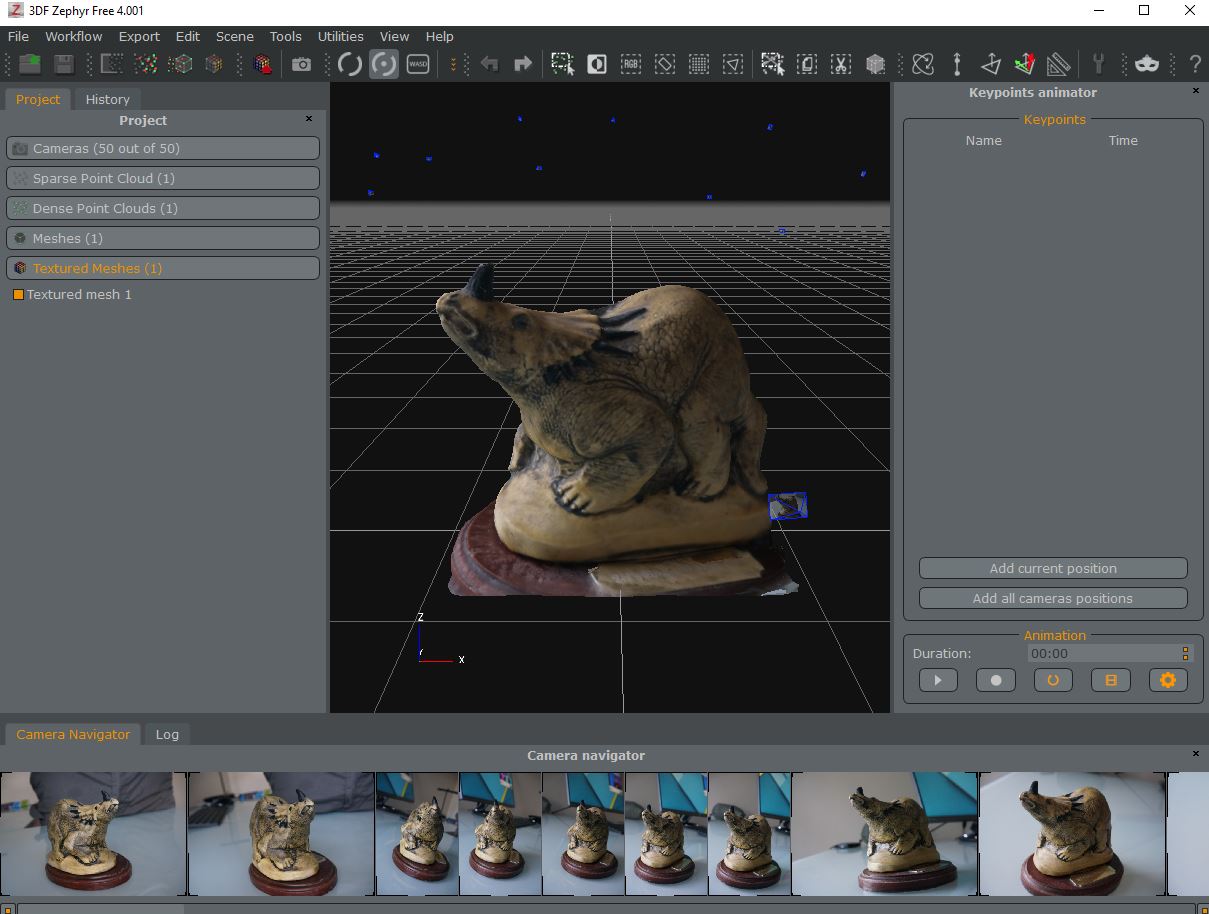This screenshot has height=914, width=1209.
Task: Switch to the Log tab
Action: coord(167,734)
